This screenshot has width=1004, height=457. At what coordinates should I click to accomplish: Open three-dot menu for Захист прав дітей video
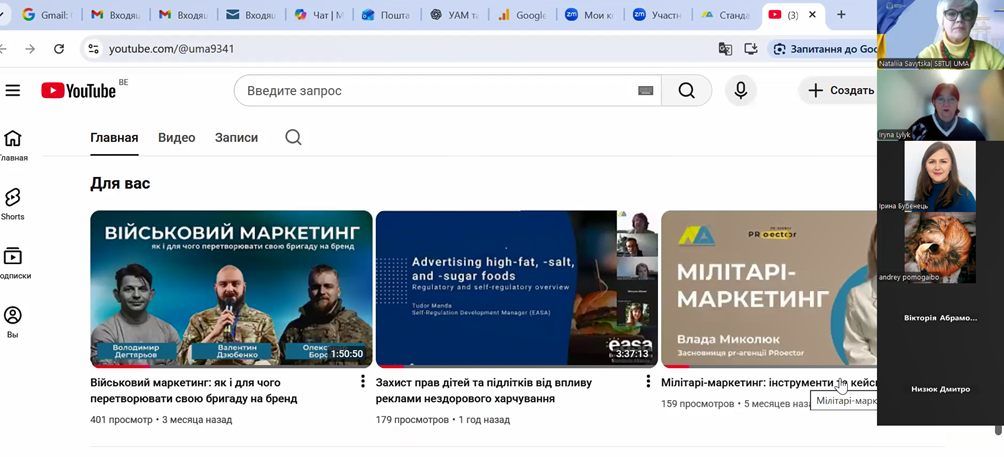pos(648,382)
